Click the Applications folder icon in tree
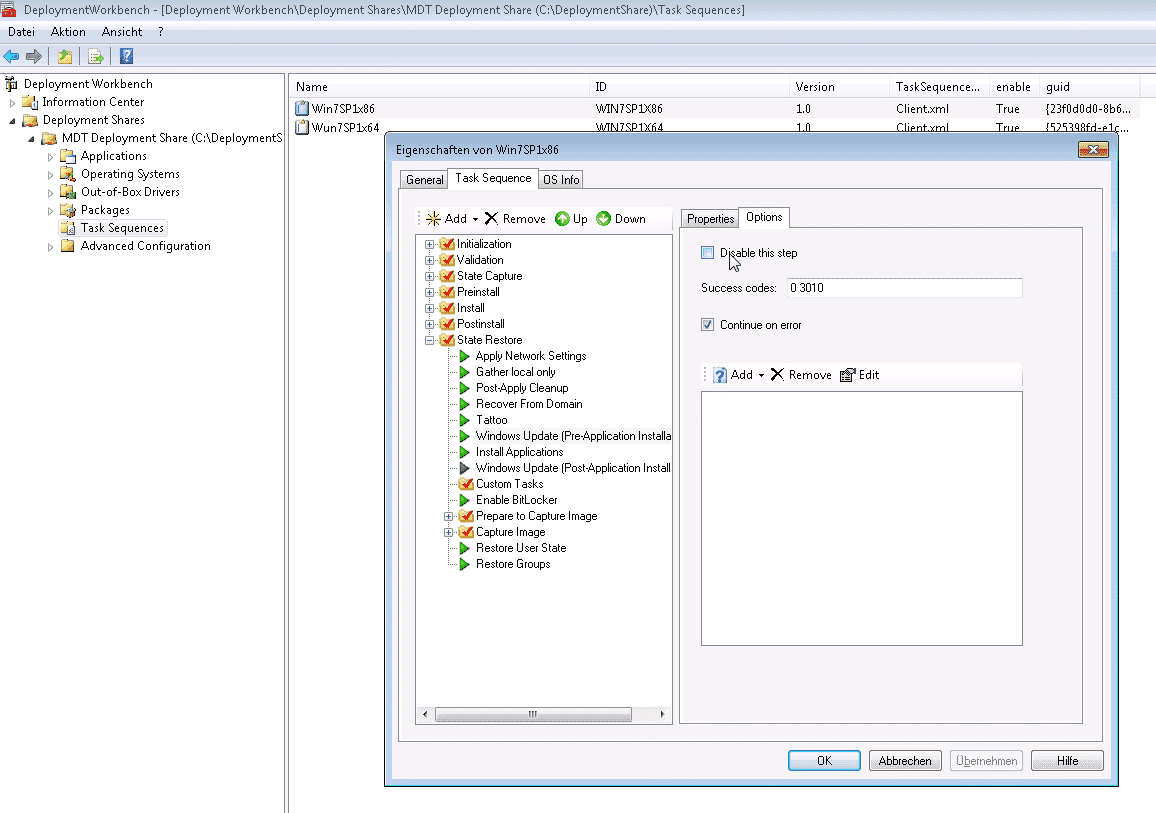This screenshot has height=813, width=1156. pos(68,156)
